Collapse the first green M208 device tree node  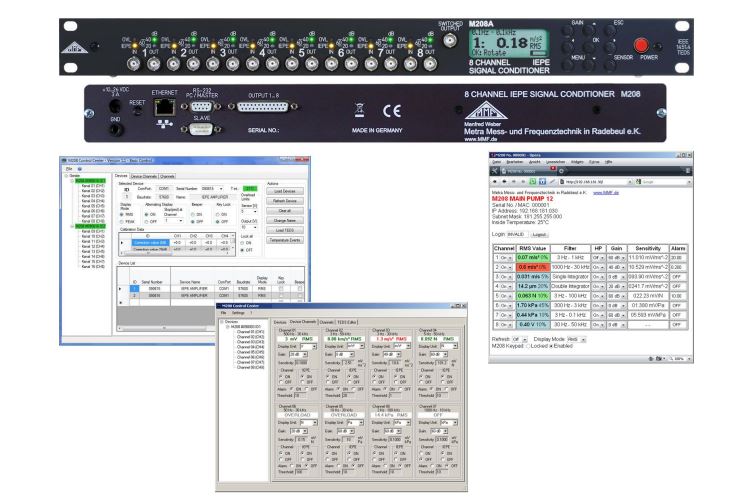tap(72, 181)
